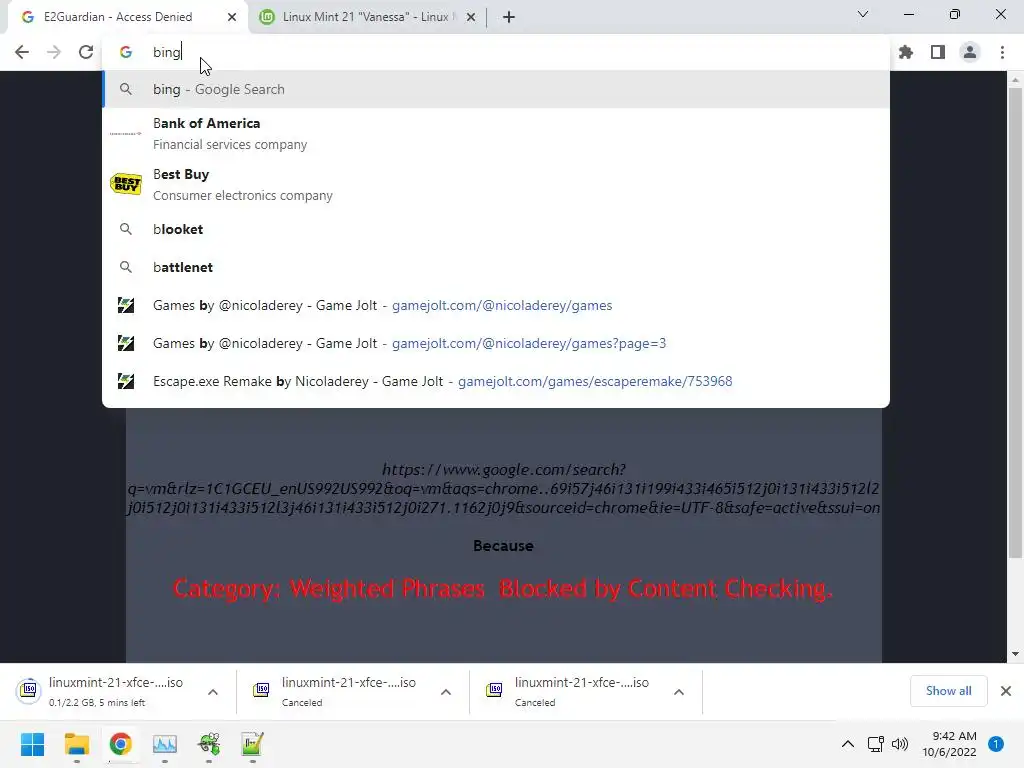Go back with the browser back arrow
This screenshot has width=1024, height=768.
point(22,52)
